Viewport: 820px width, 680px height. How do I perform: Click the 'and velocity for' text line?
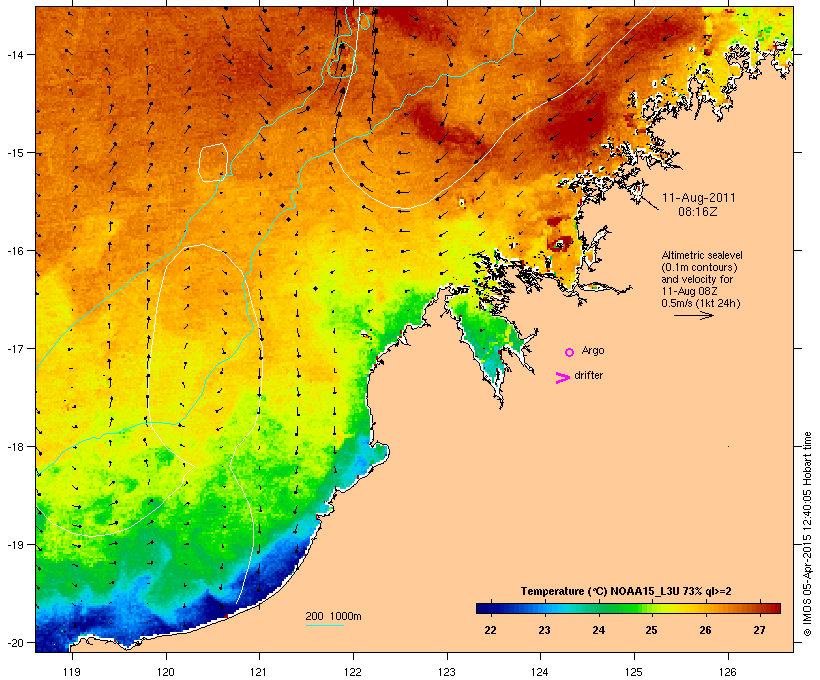click(x=697, y=279)
